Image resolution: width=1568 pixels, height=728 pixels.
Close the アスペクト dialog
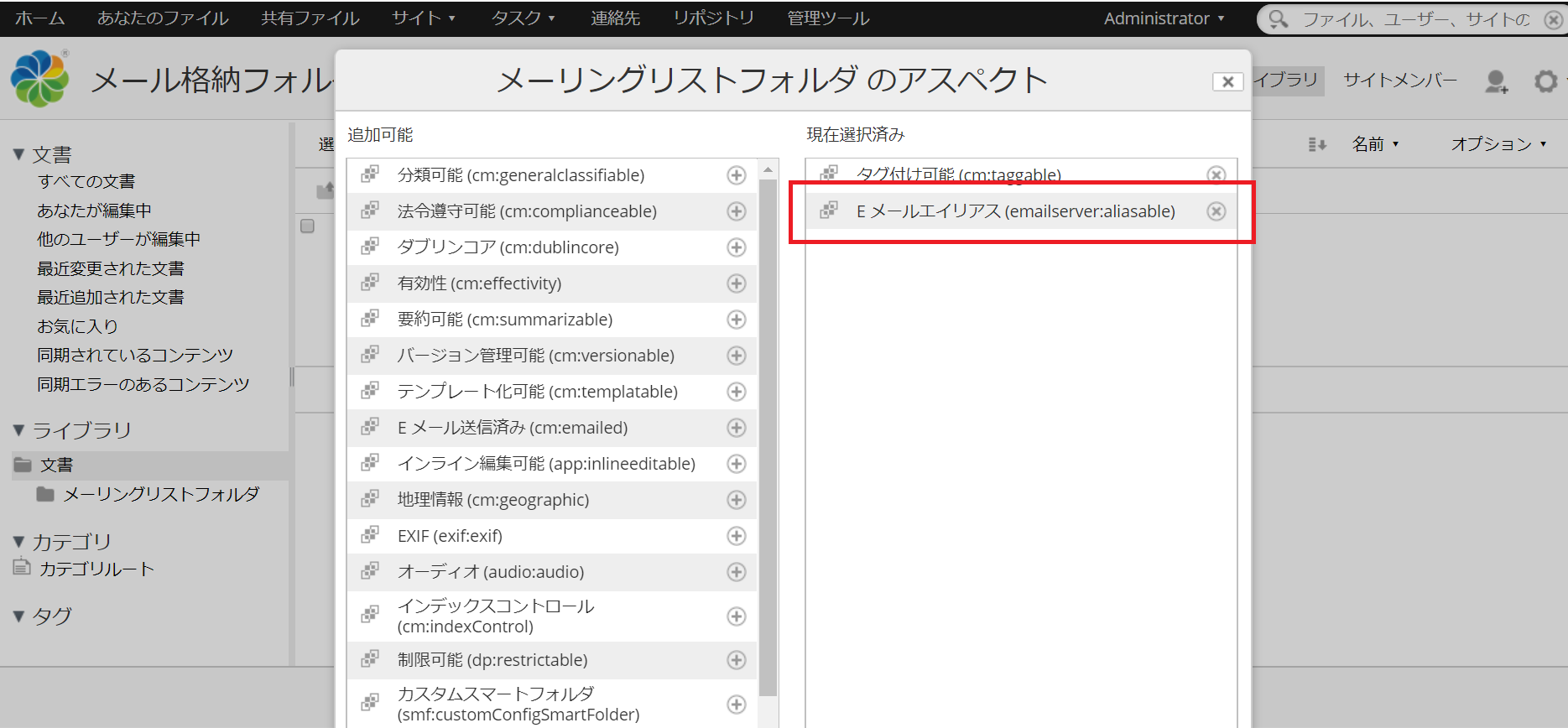(x=1227, y=81)
